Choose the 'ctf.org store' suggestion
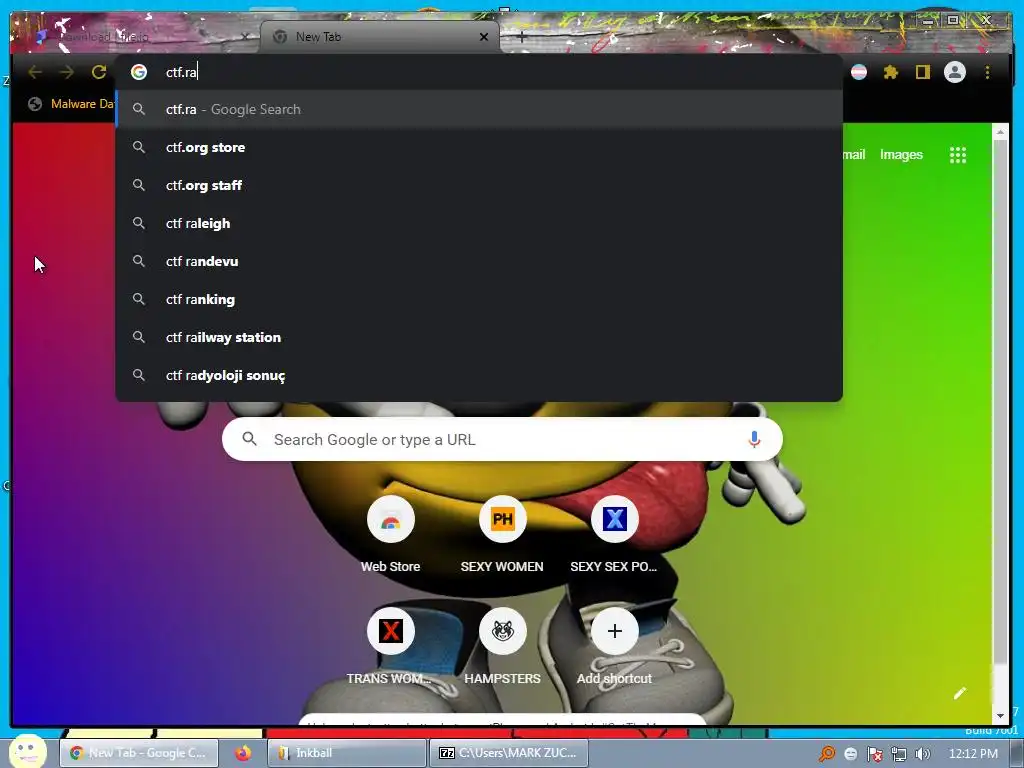The height and width of the screenshot is (768, 1024). point(479,147)
